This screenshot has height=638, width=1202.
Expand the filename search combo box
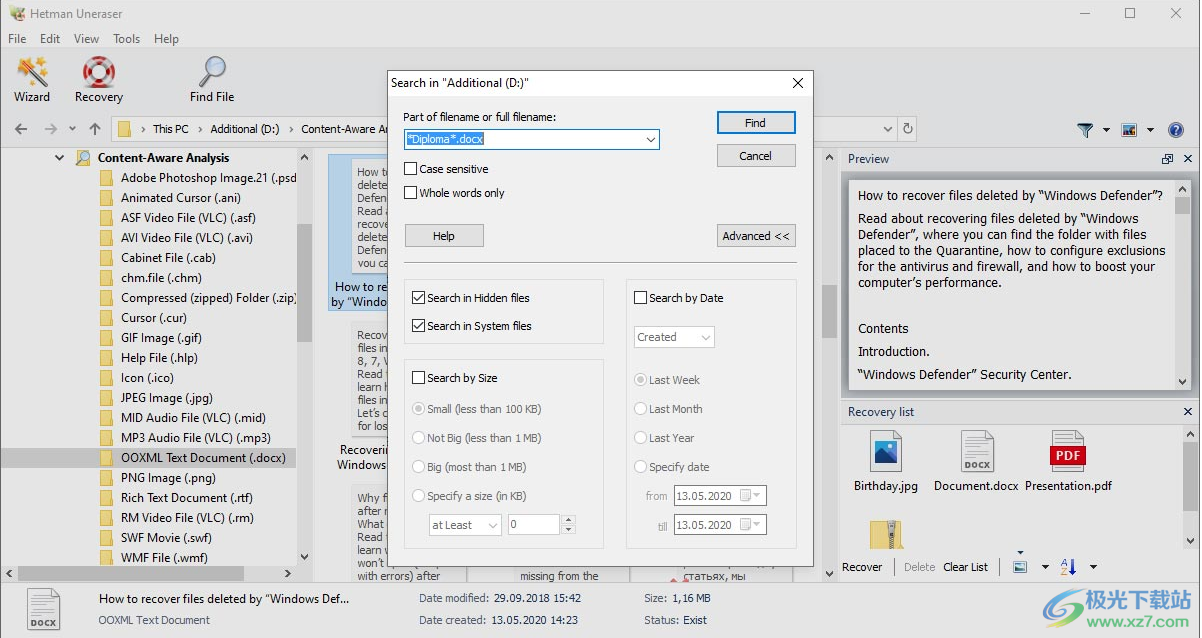click(x=651, y=140)
